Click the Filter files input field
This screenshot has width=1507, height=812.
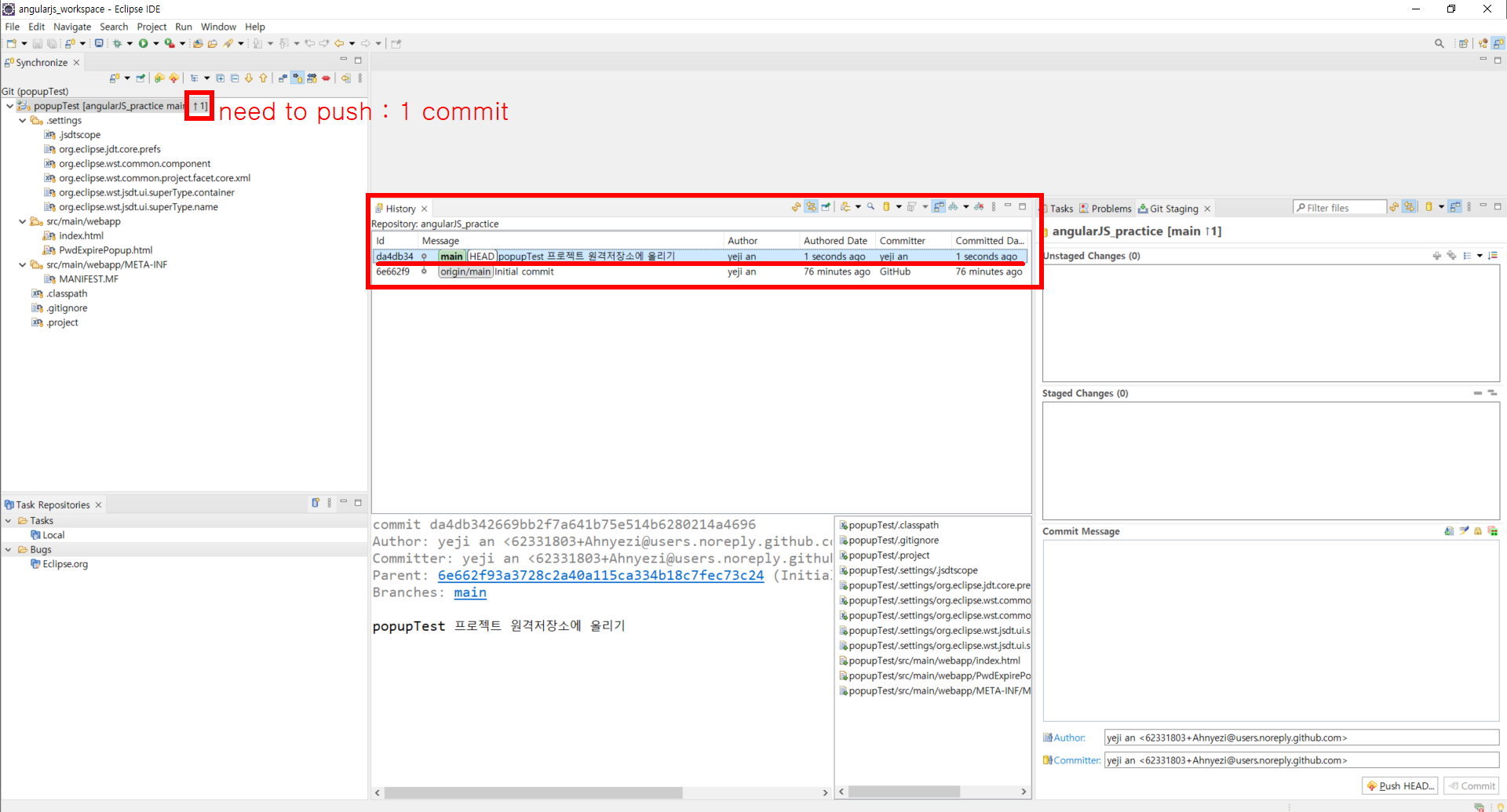(1340, 208)
